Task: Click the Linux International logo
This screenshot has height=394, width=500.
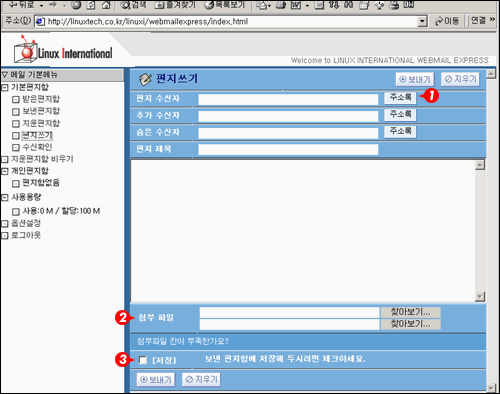Action: [x=63, y=49]
